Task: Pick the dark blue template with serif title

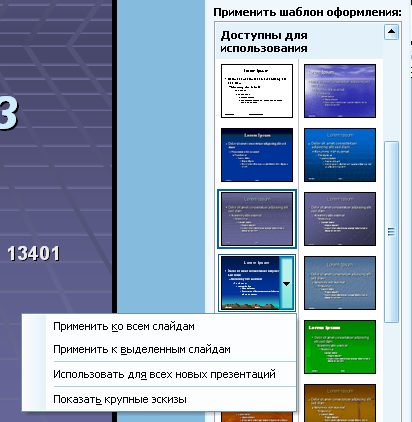Action: click(257, 155)
